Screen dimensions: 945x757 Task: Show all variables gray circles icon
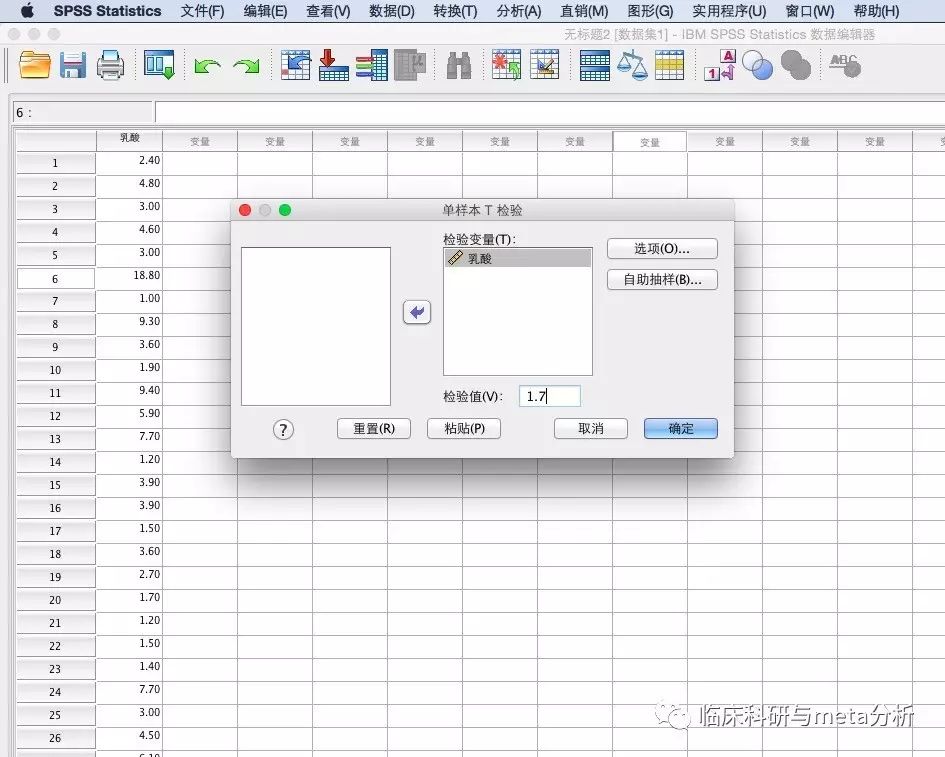pos(796,65)
